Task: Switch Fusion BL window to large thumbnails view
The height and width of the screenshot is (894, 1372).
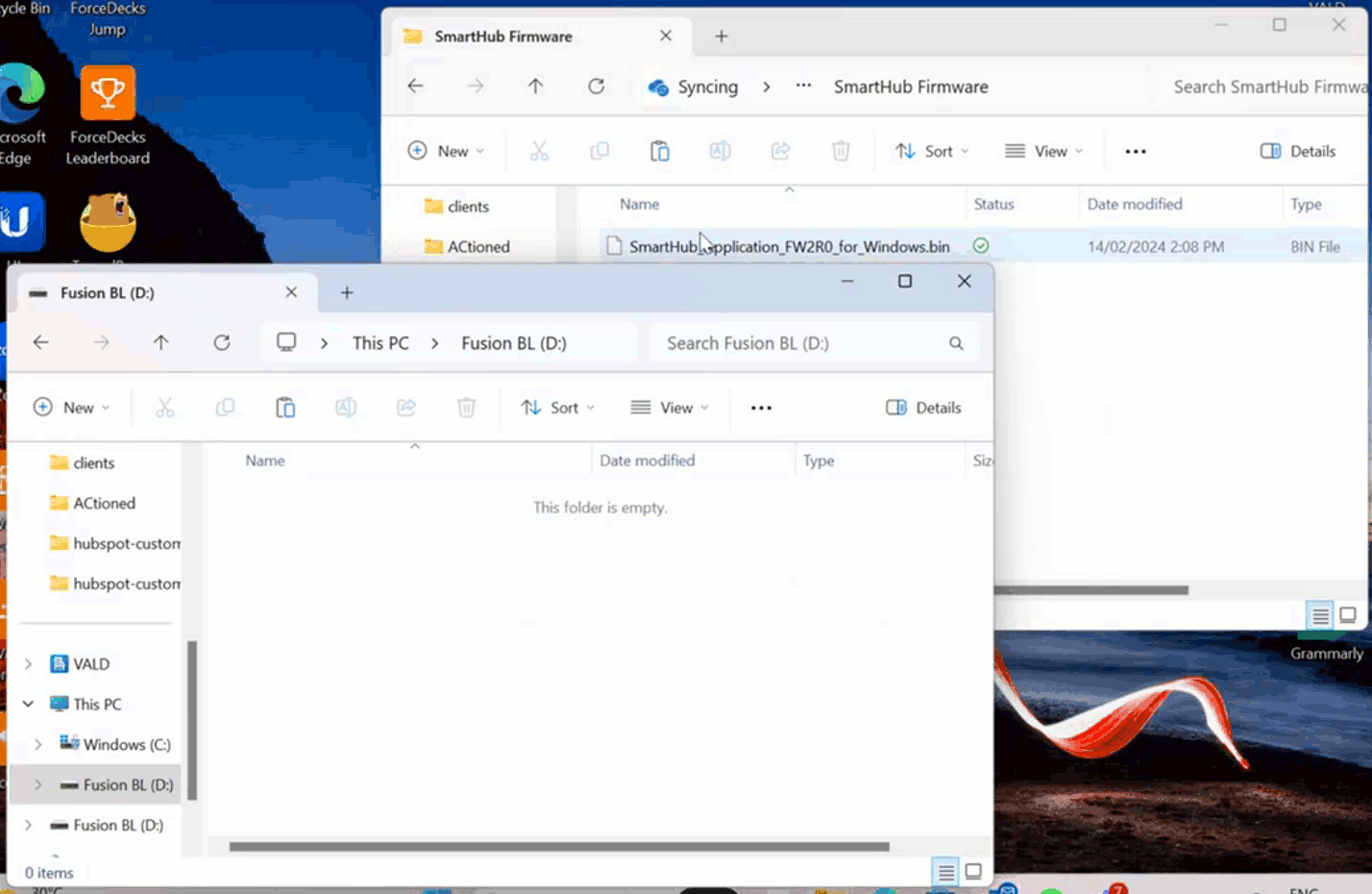Action: (x=973, y=872)
